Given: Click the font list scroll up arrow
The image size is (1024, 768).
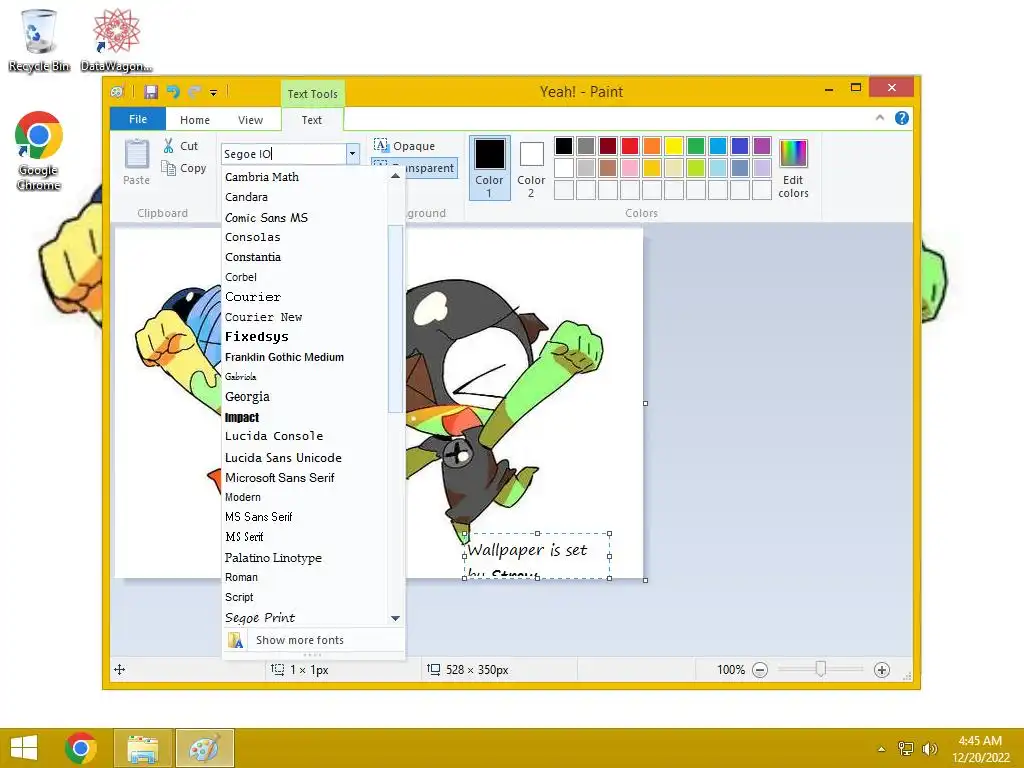Looking at the screenshot, I should (395, 176).
